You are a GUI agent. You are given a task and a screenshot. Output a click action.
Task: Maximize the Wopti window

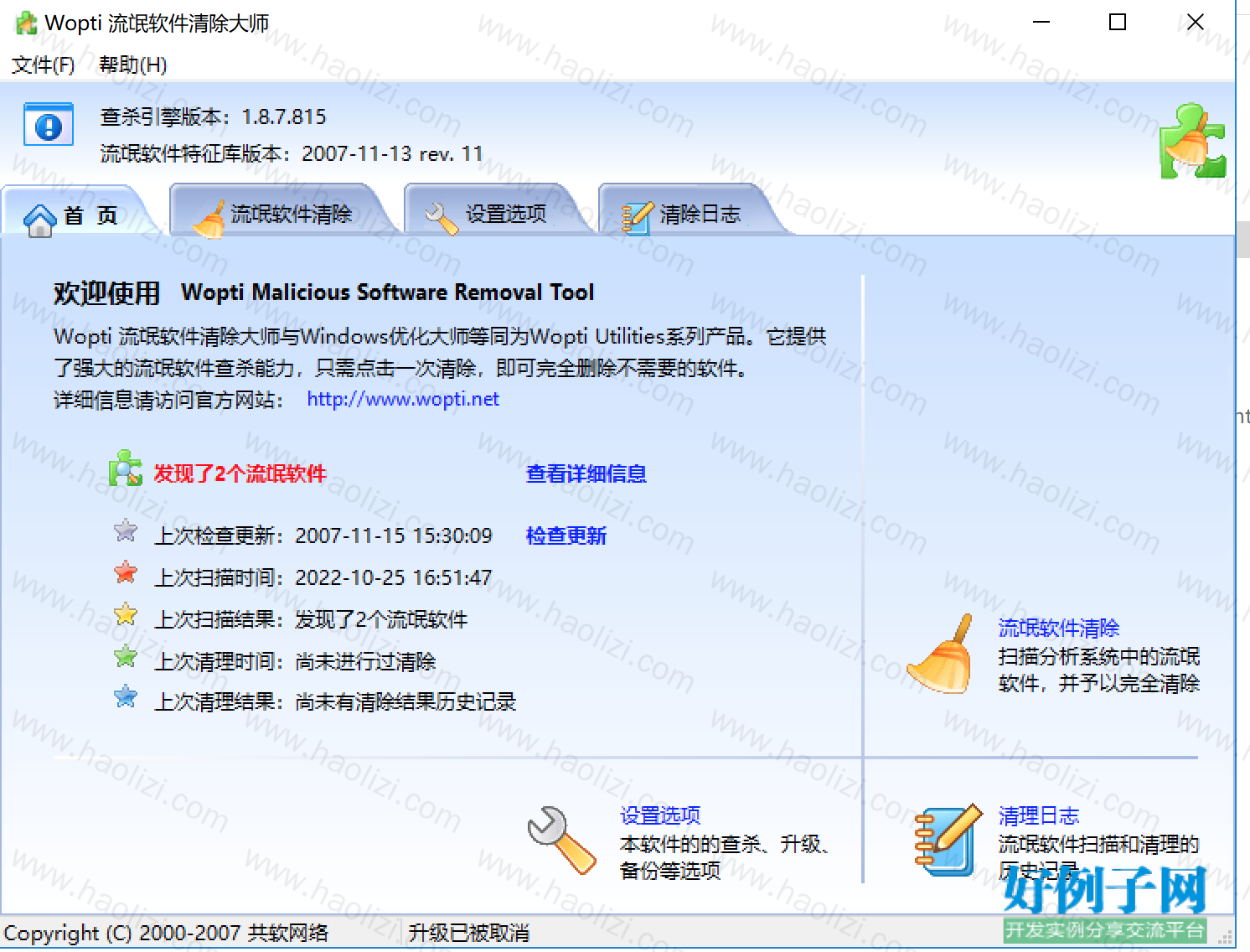(1118, 23)
